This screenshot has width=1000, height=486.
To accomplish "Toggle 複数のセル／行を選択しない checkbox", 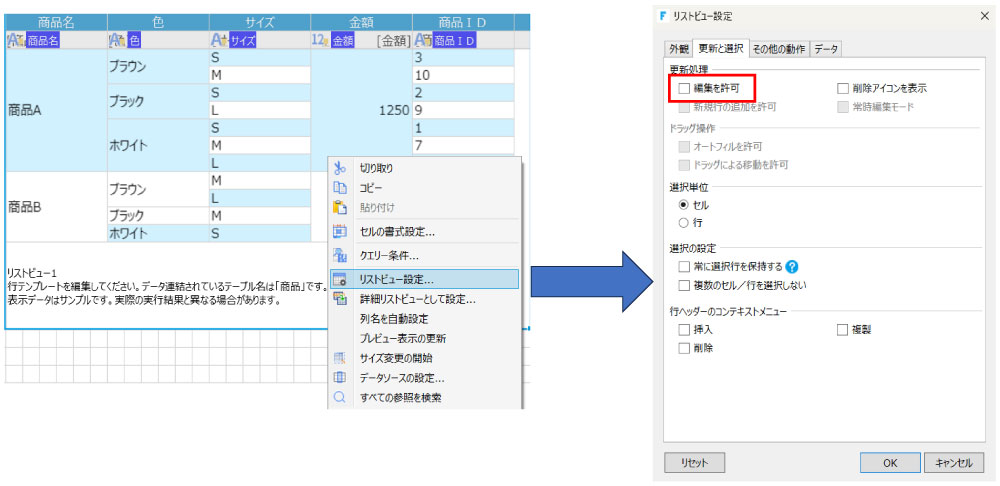I will click(x=684, y=285).
